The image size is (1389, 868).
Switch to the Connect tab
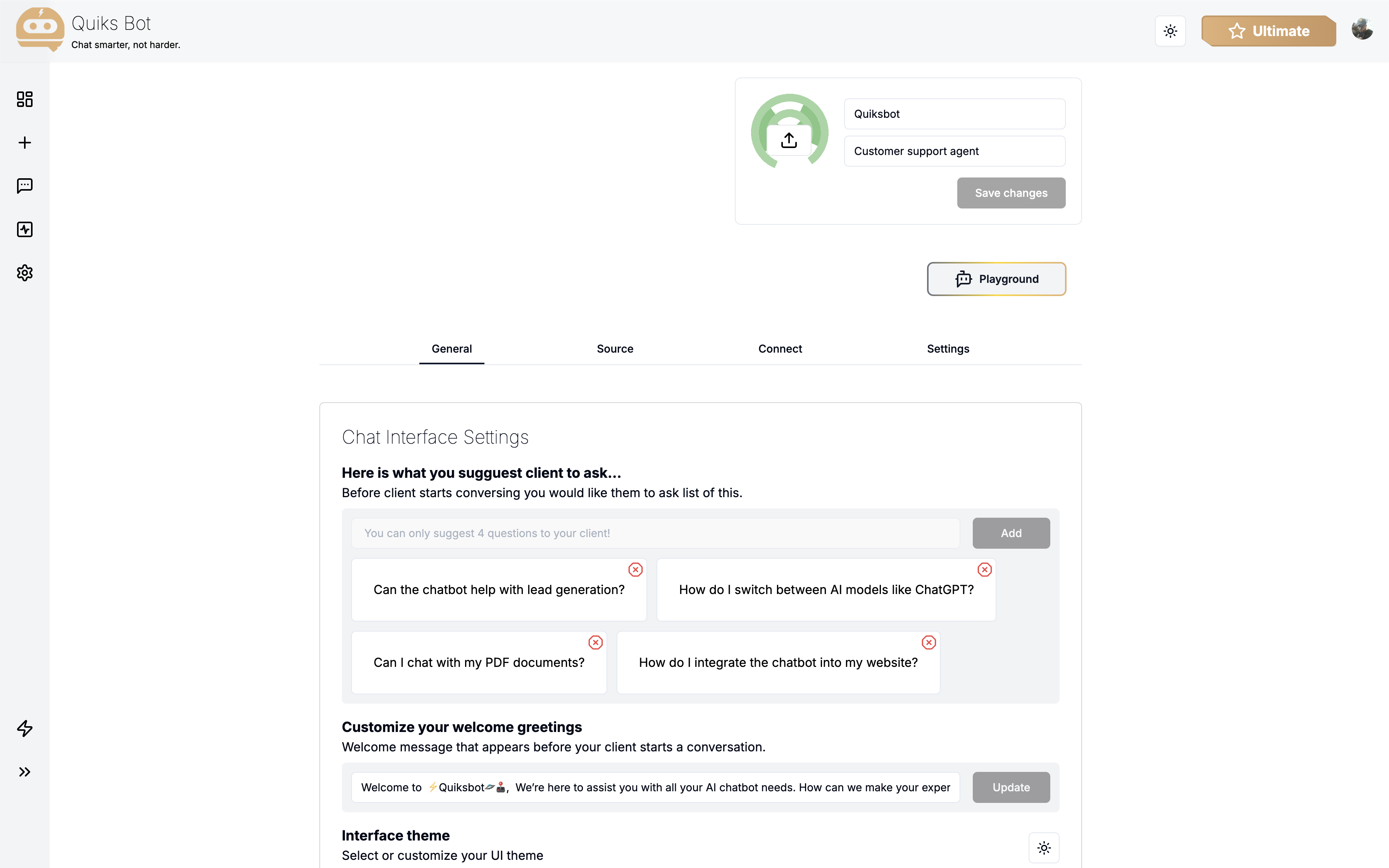779,348
